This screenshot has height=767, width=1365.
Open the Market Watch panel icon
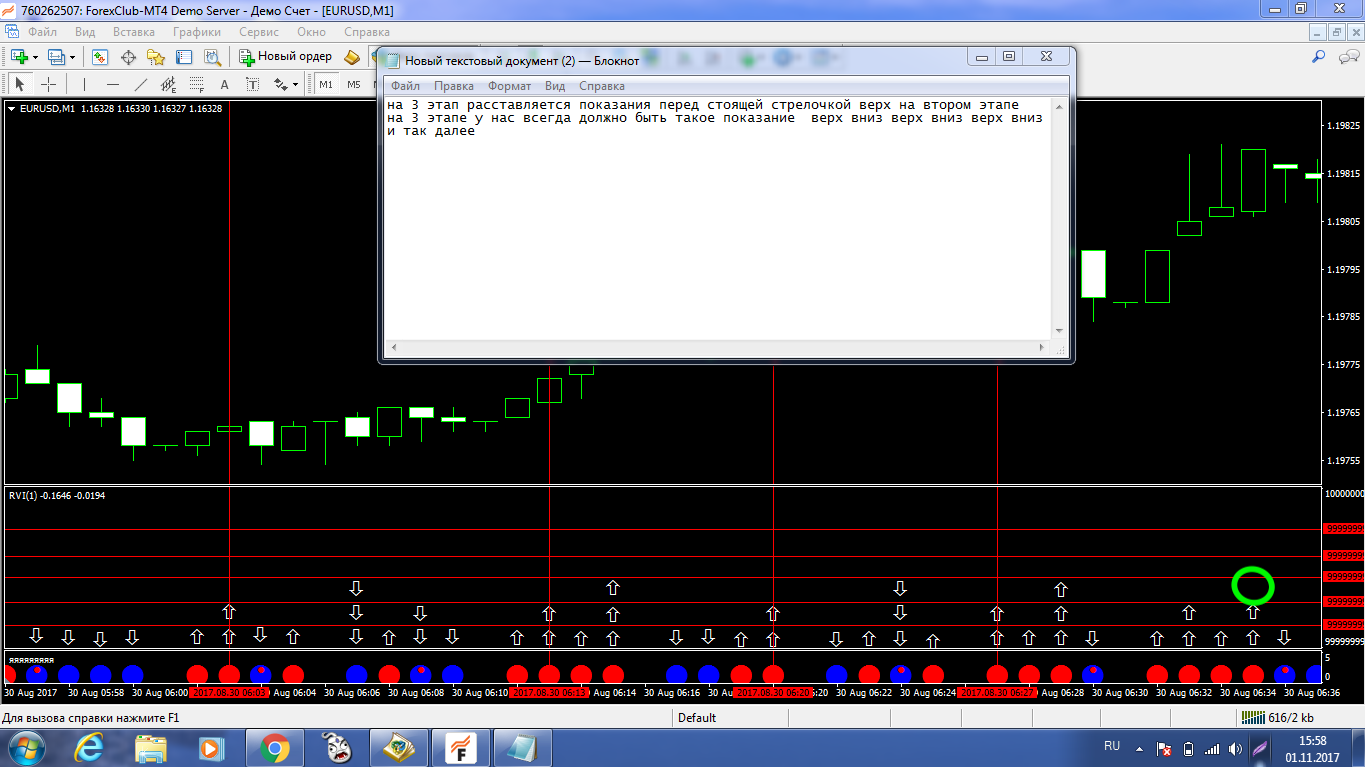click(x=100, y=57)
